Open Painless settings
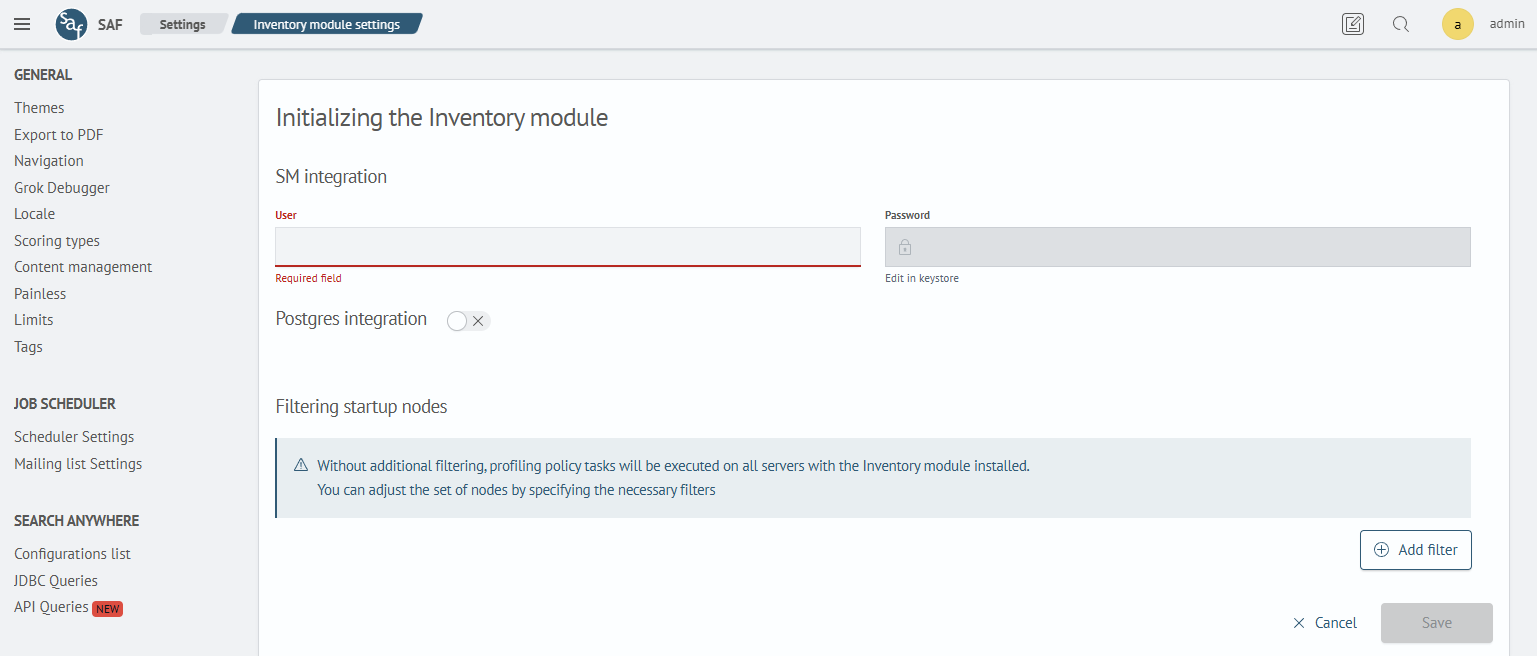This screenshot has width=1537, height=656. coord(40,294)
